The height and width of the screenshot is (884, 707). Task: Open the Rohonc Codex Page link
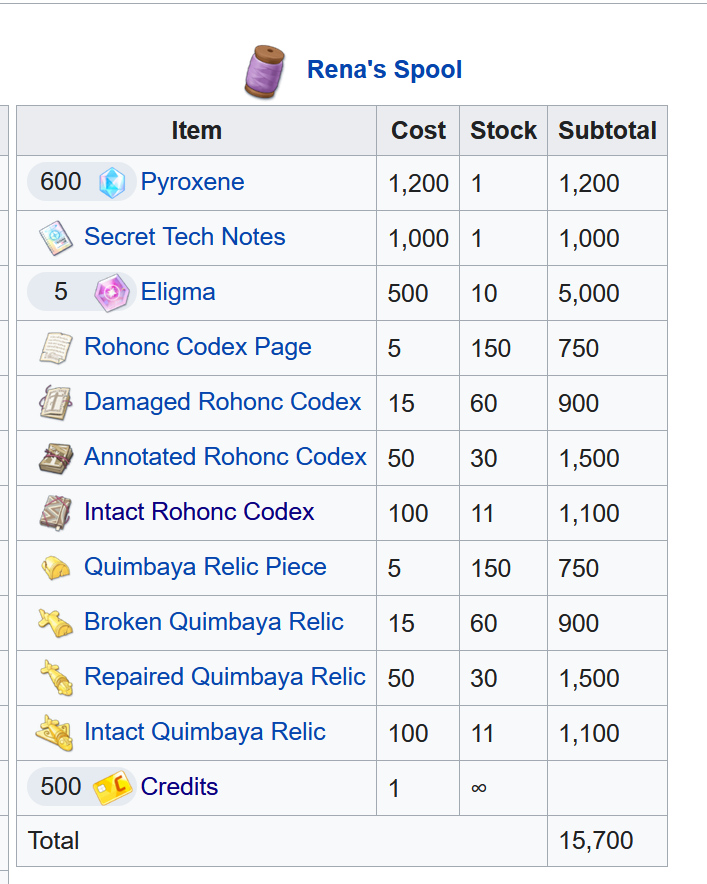click(x=197, y=347)
